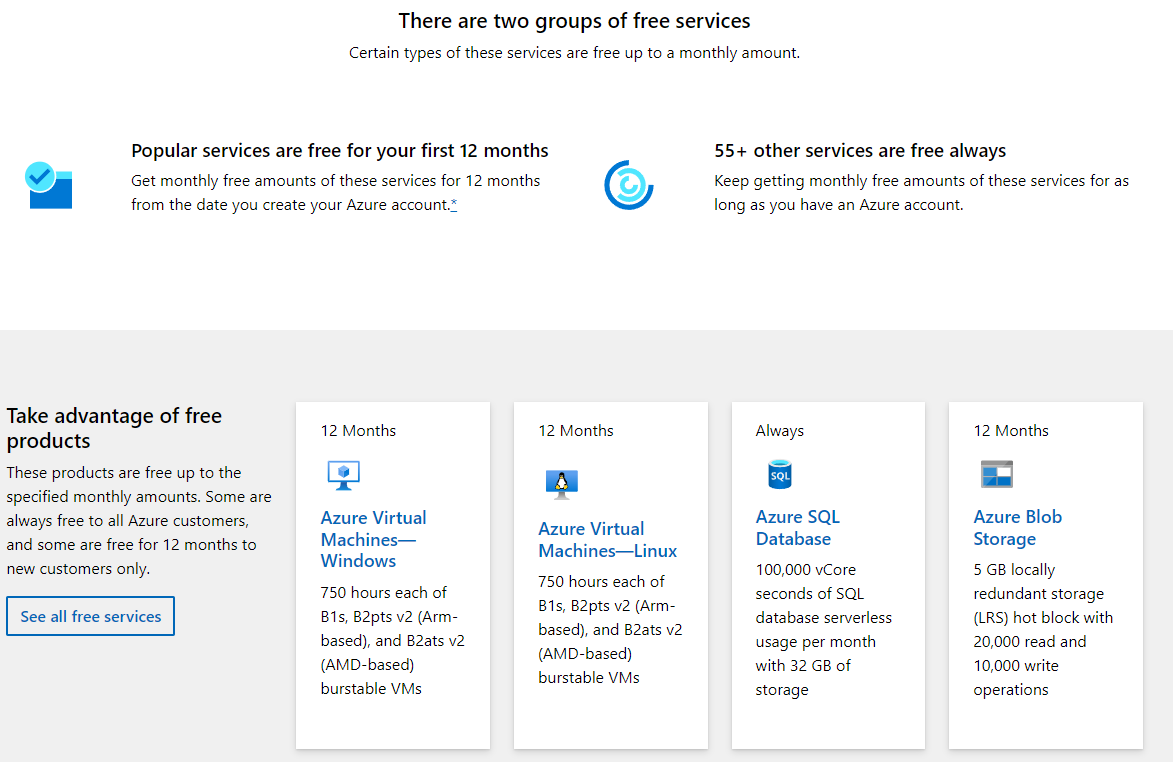Click 'Take advantage of free products' heading

tap(114, 428)
